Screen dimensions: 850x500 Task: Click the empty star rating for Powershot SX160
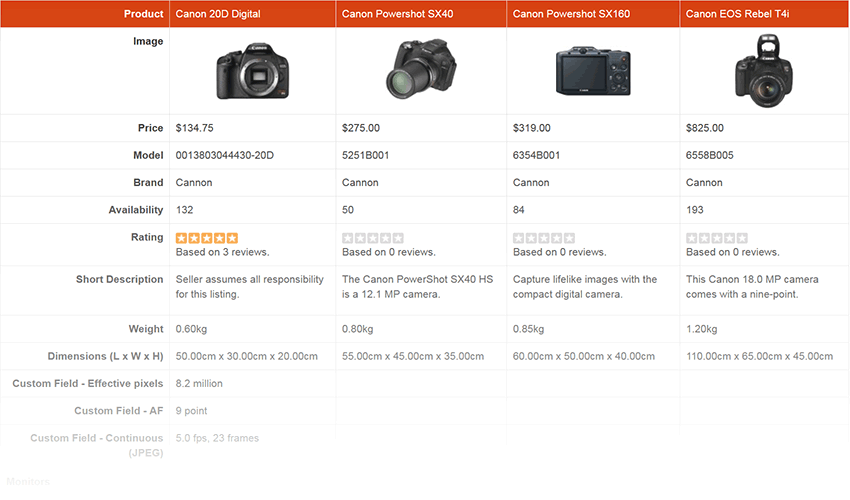pos(544,238)
